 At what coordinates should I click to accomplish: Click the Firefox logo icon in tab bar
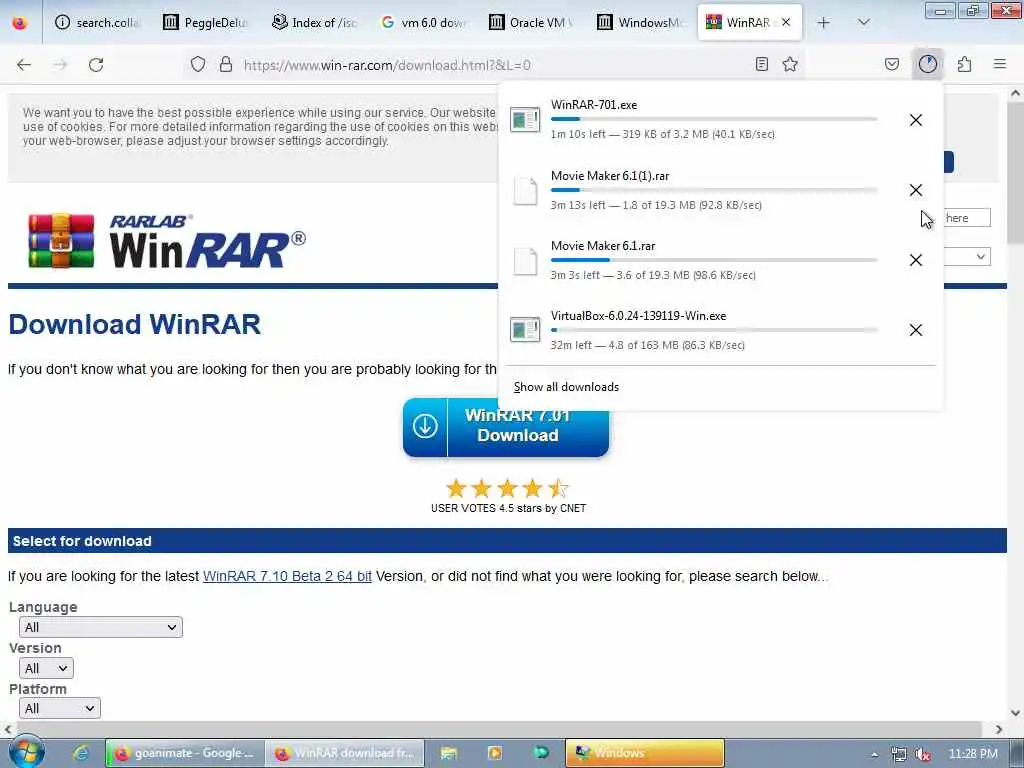(20, 23)
